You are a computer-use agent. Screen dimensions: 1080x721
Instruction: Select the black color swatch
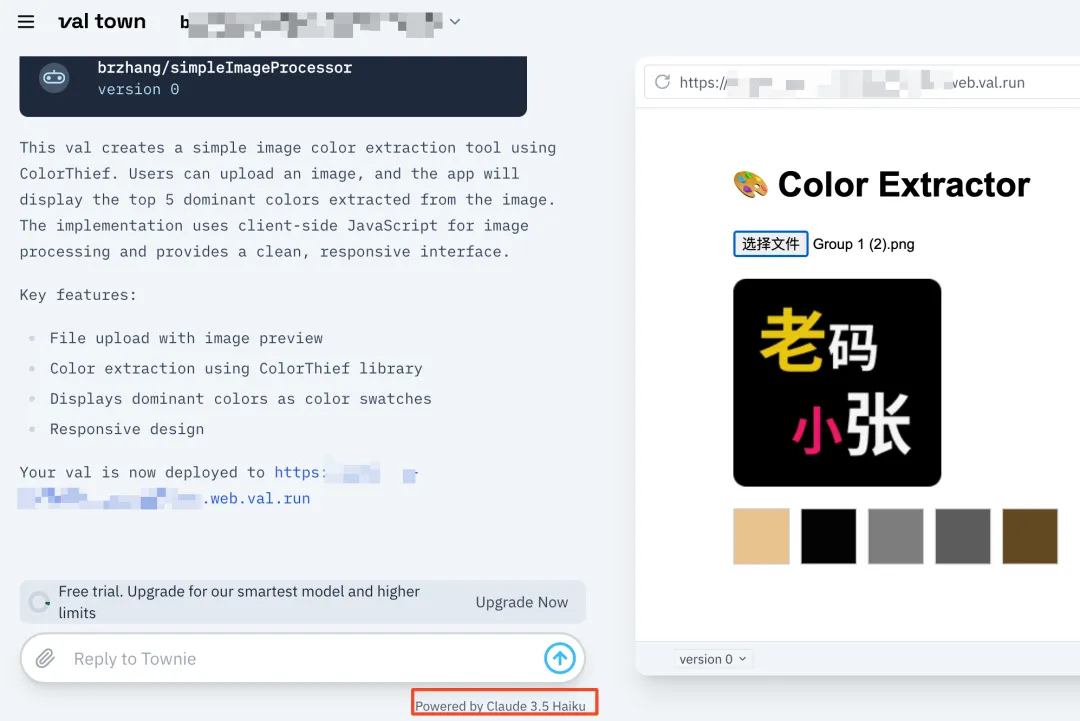tap(829, 536)
